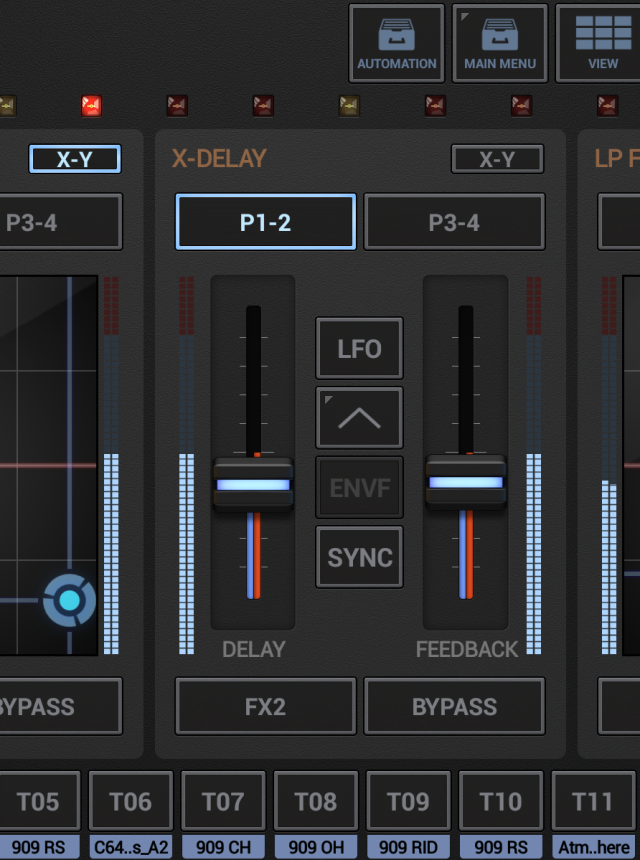Select track T11

(x=593, y=801)
